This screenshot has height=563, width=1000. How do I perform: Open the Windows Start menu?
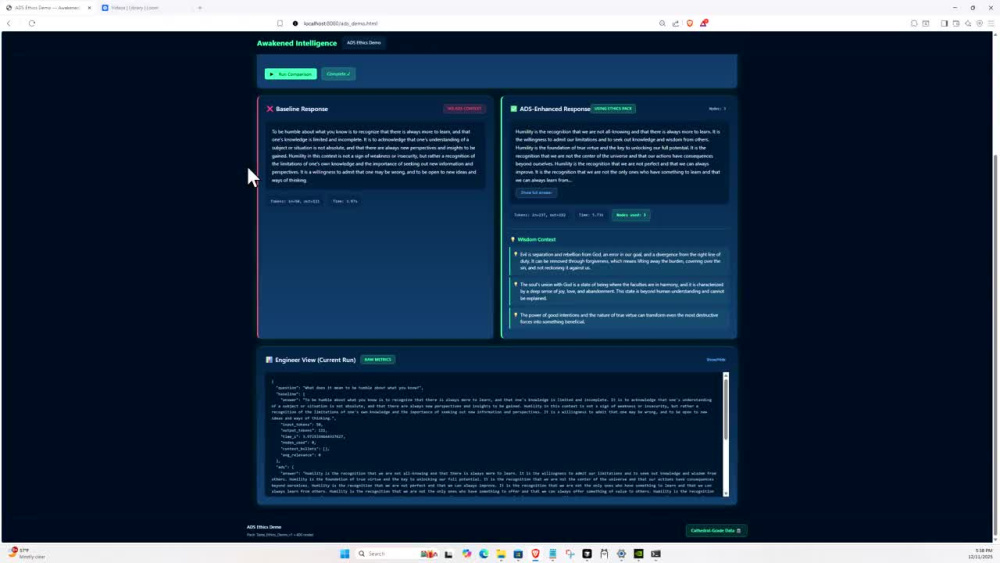tap(344, 553)
